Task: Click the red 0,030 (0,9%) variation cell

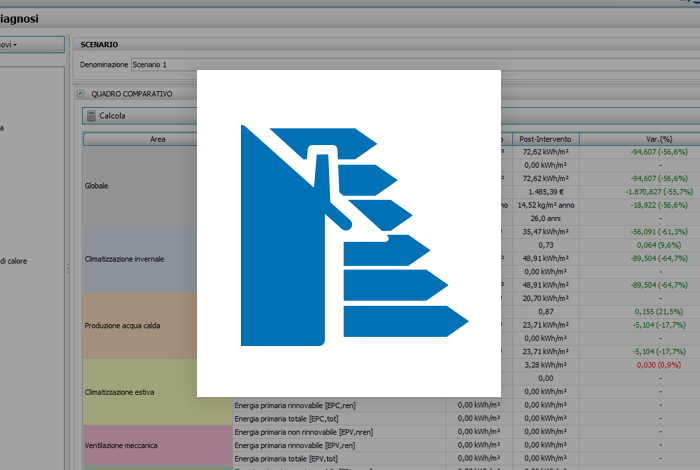Action: pyautogui.click(x=638, y=366)
